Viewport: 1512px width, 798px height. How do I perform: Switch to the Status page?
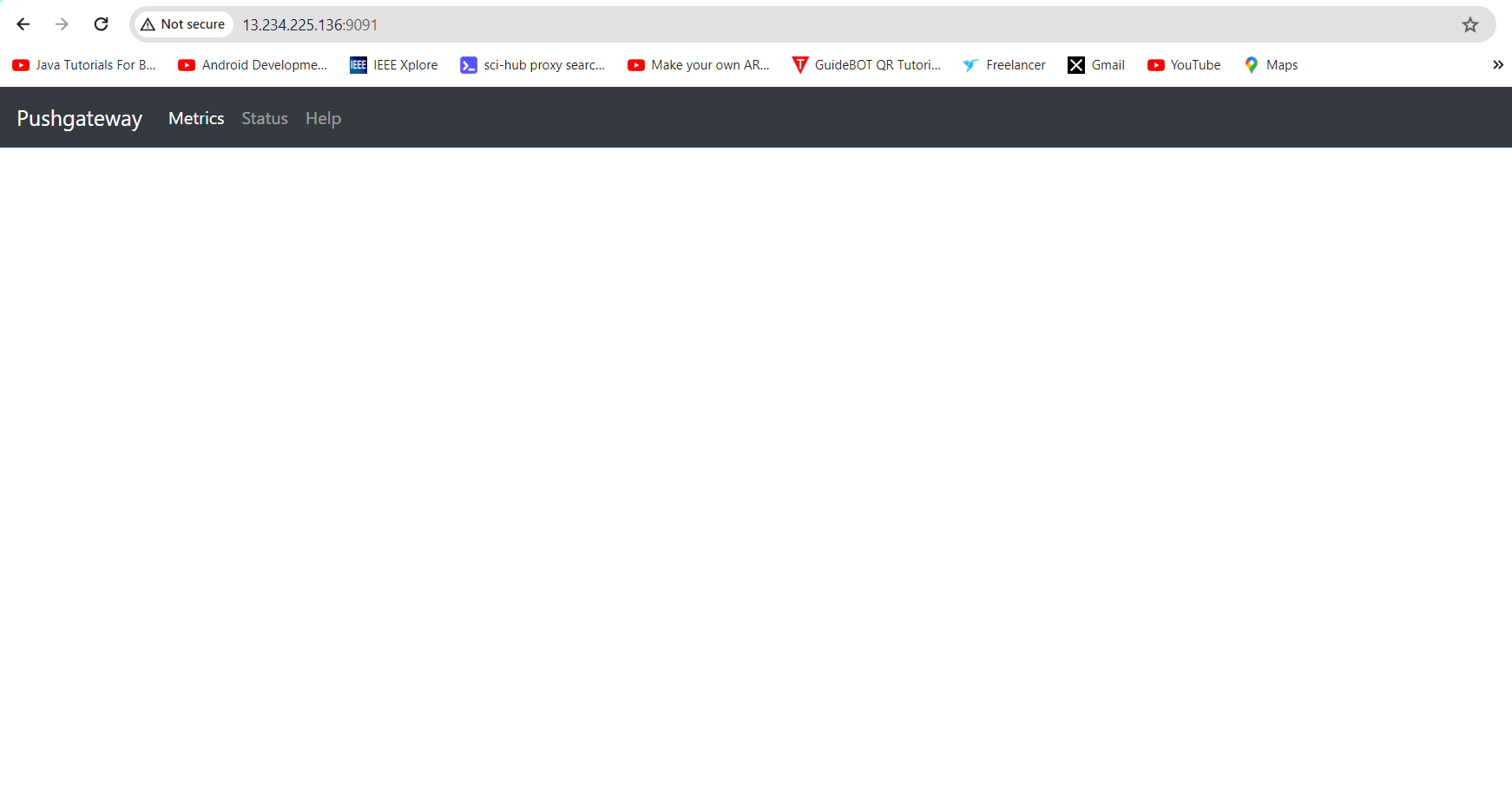(264, 118)
